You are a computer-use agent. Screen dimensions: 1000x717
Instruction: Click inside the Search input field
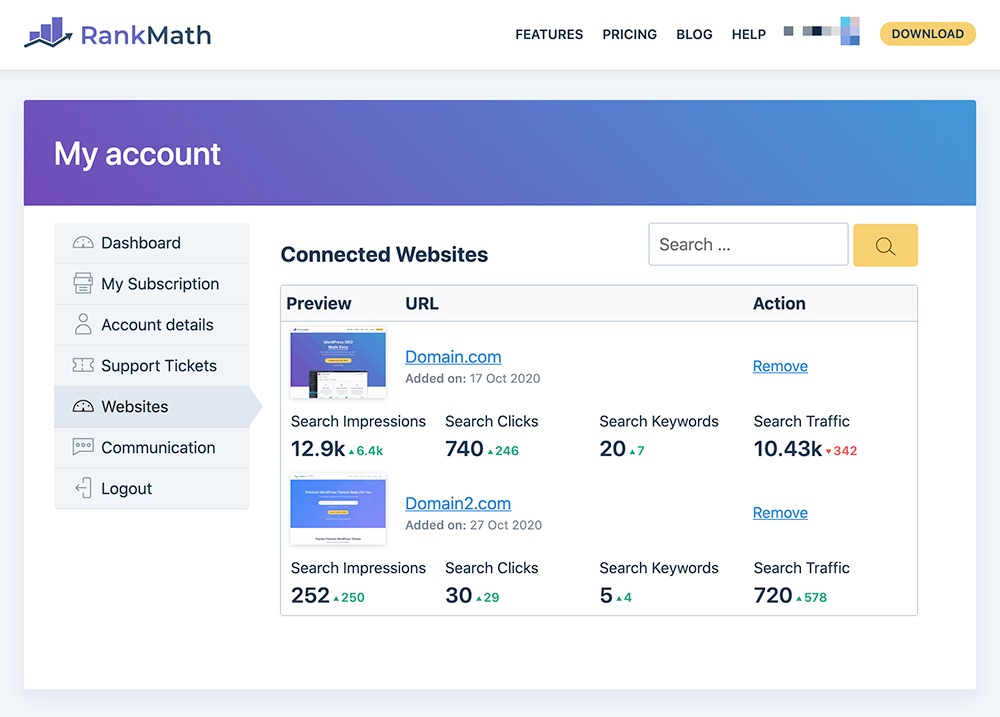[x=748, y=244]
